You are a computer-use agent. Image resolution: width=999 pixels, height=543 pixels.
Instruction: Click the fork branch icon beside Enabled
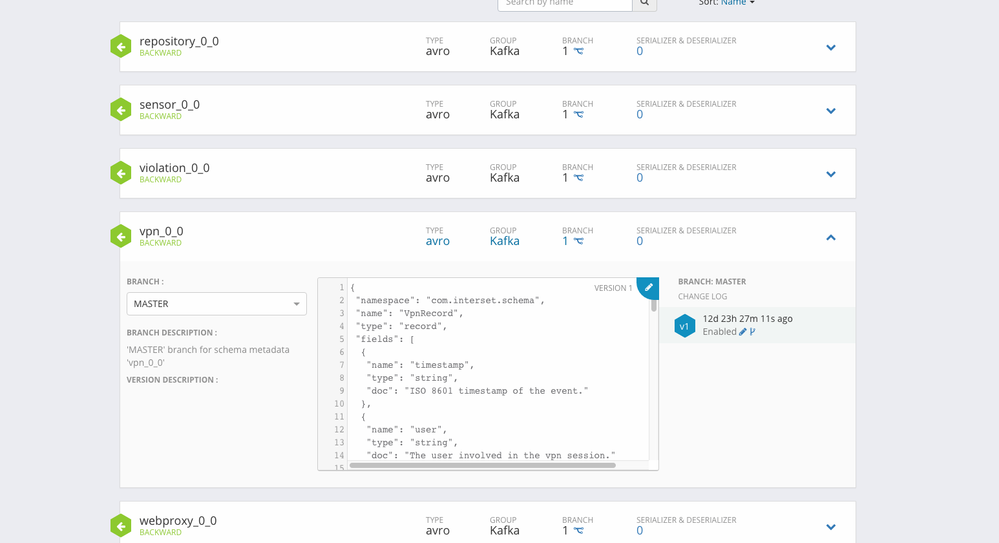click(752, 332)
